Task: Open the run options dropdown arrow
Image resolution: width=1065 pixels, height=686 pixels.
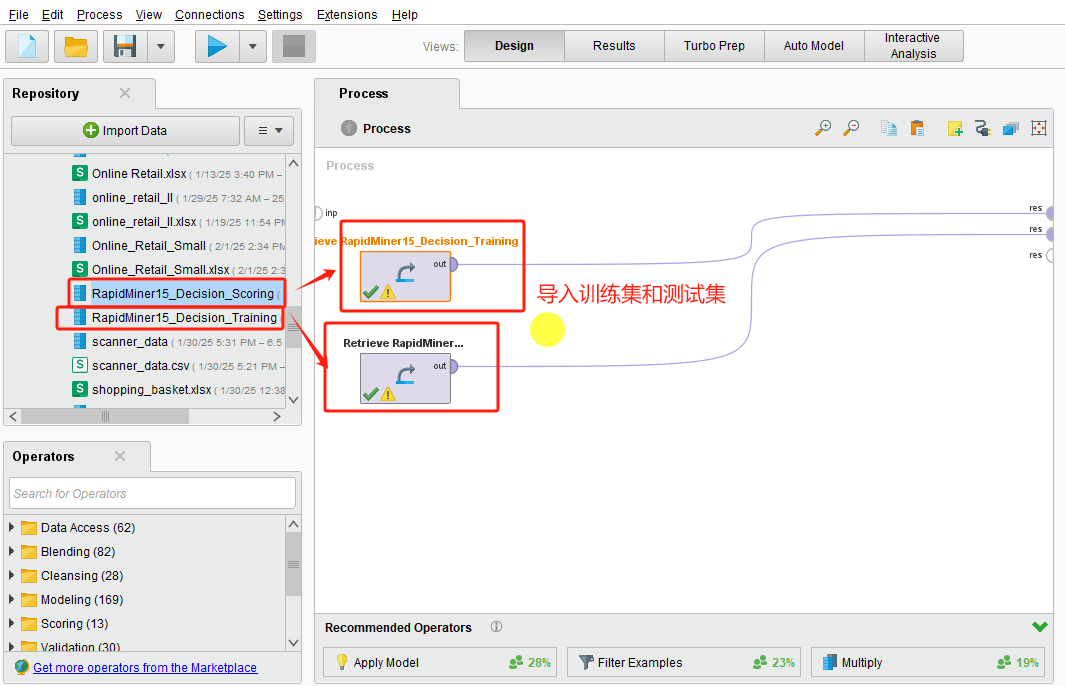Action: [253, 46]
